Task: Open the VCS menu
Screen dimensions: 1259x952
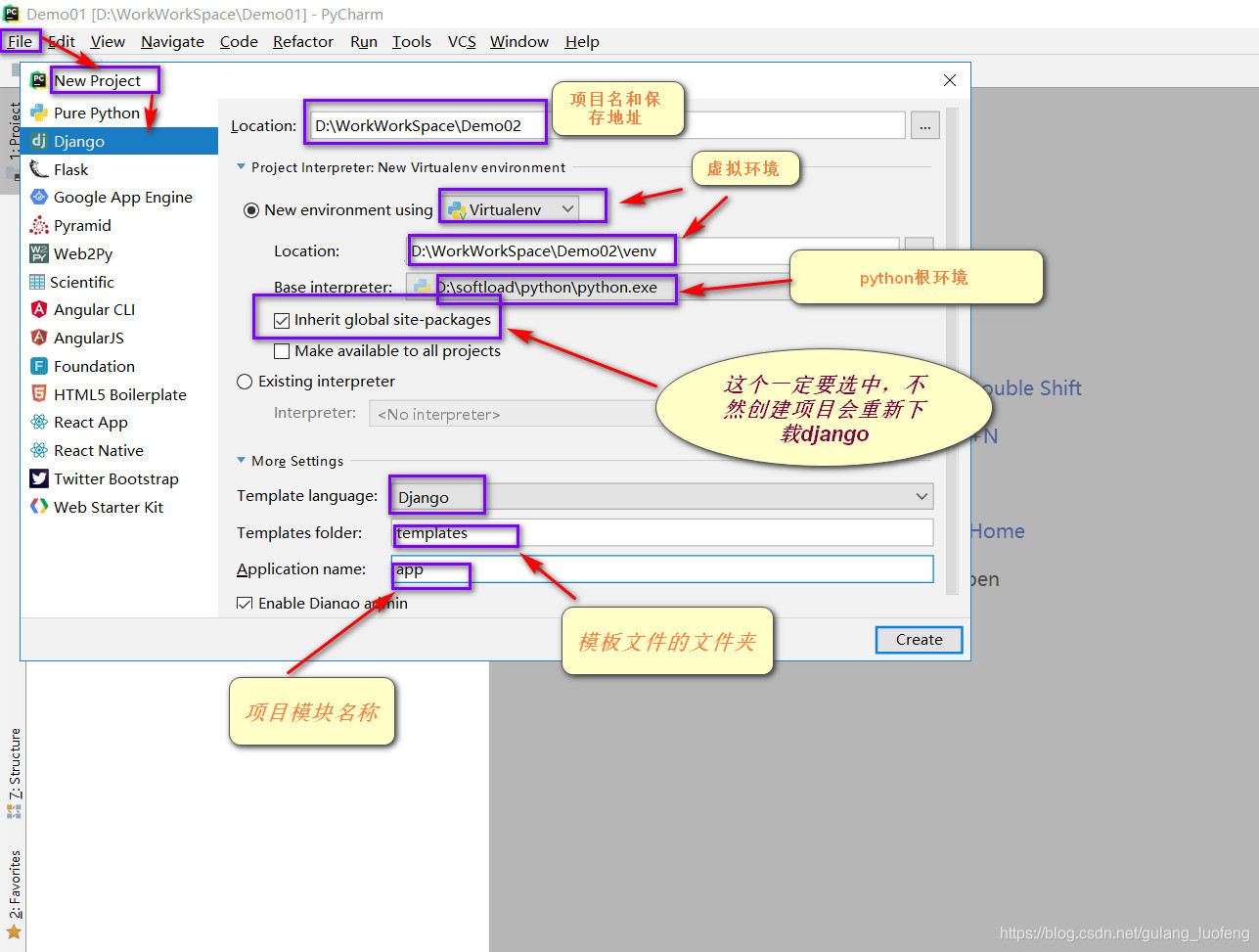Action: [462, 41]
